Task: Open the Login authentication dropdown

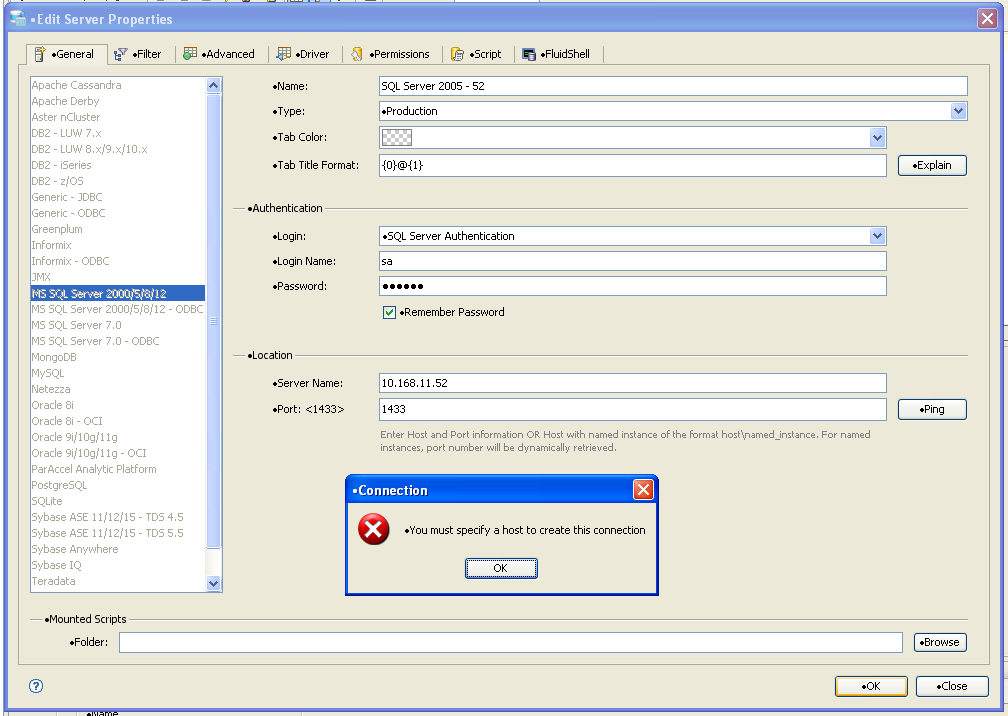Action: pos(878,236)
